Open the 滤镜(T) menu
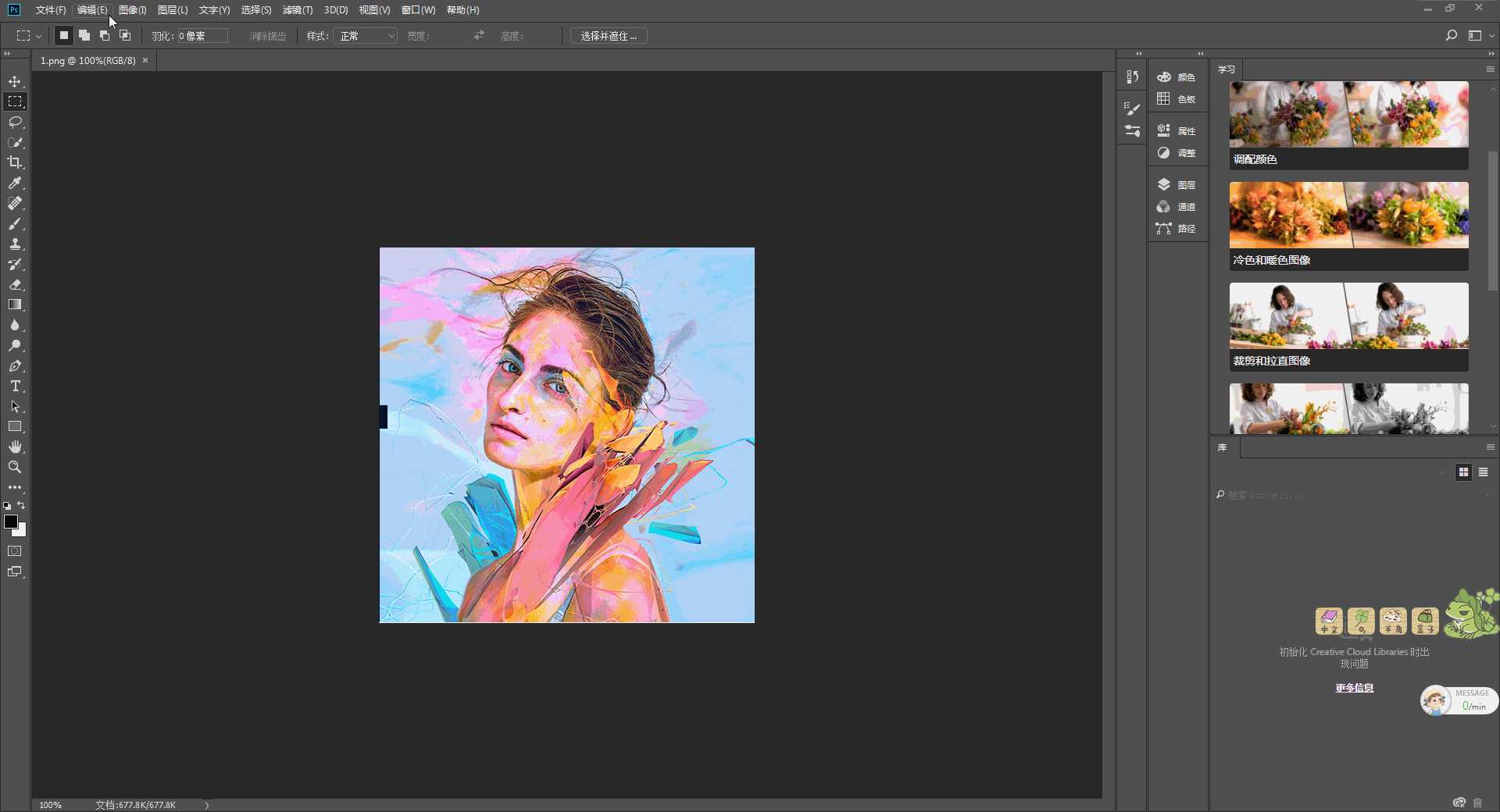1500x812 pixels. click(x=297, y=10)
